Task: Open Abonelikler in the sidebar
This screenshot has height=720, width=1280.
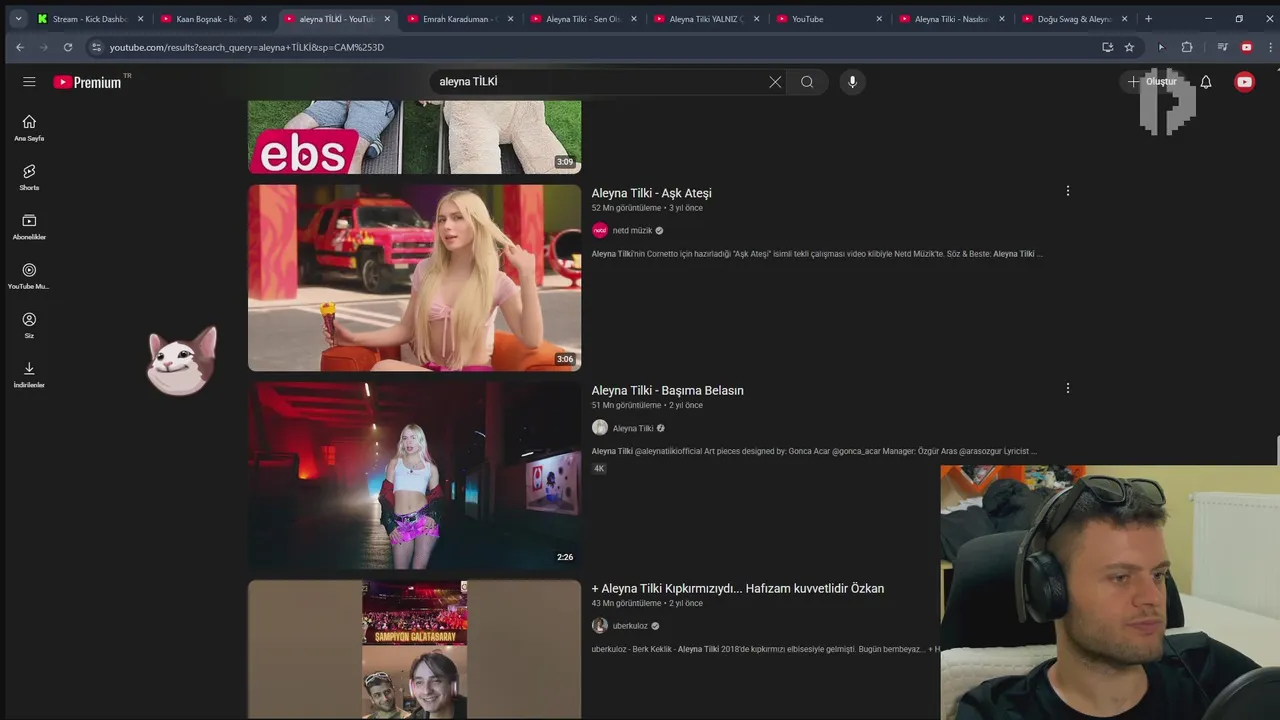Action: (29, 227)
